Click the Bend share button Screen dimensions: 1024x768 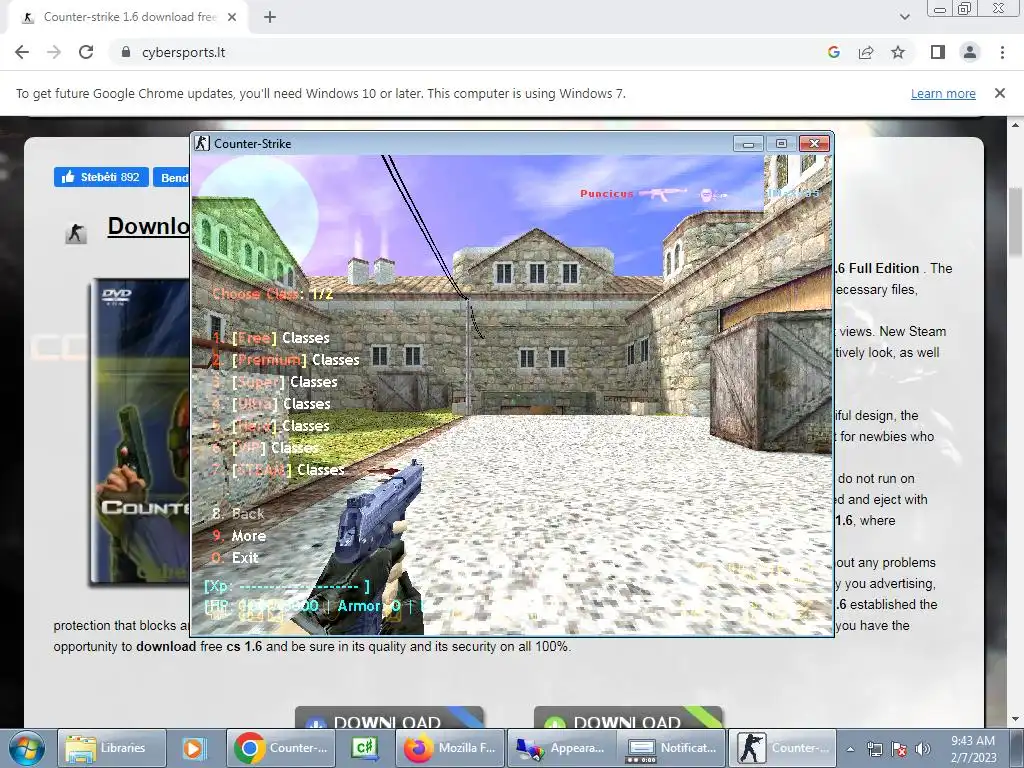click(x=172, y=177)
